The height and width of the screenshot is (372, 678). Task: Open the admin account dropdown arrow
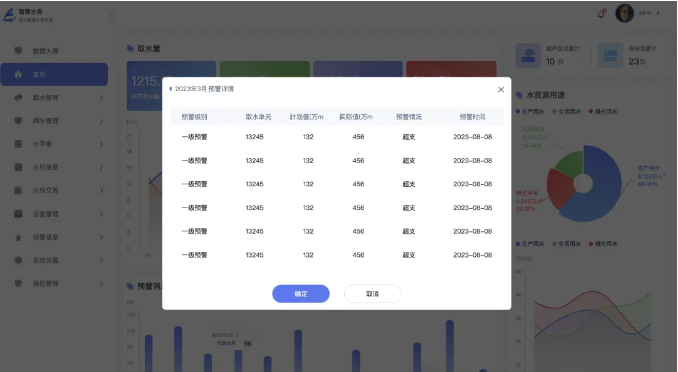658,13
